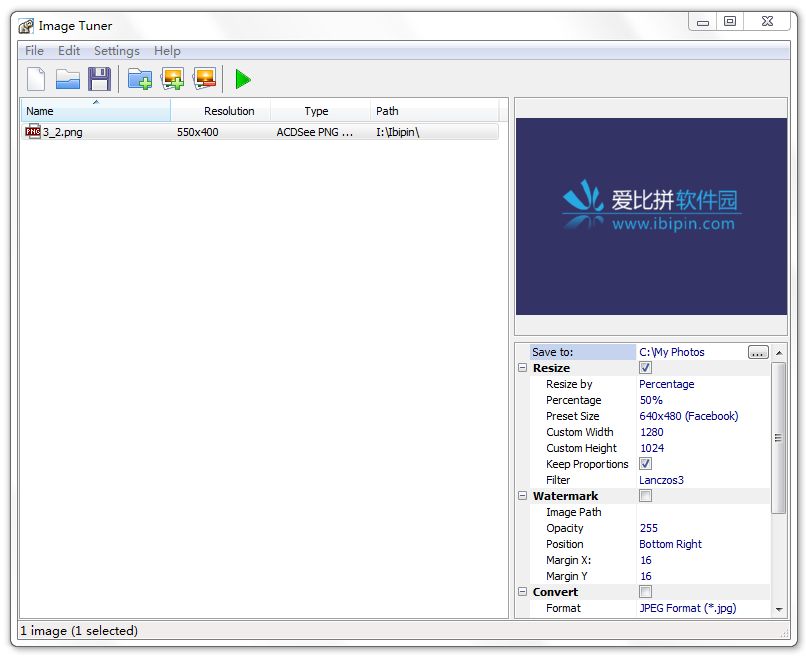
Task: Save the list using floppy disk icon
Action: (99, 79)
